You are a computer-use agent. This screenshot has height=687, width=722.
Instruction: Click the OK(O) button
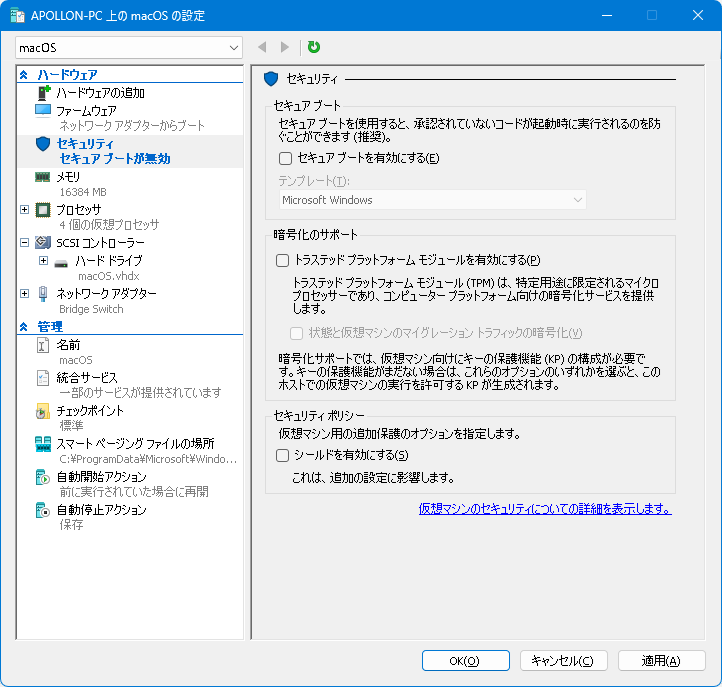[x=466, y=661]
